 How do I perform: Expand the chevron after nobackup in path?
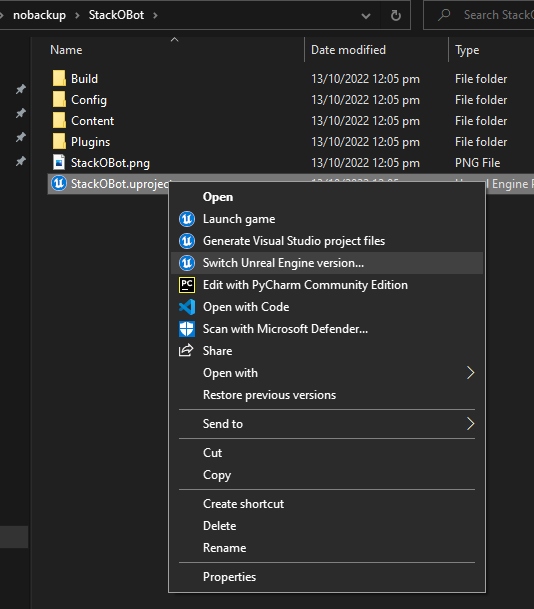[x=77, y=15]
